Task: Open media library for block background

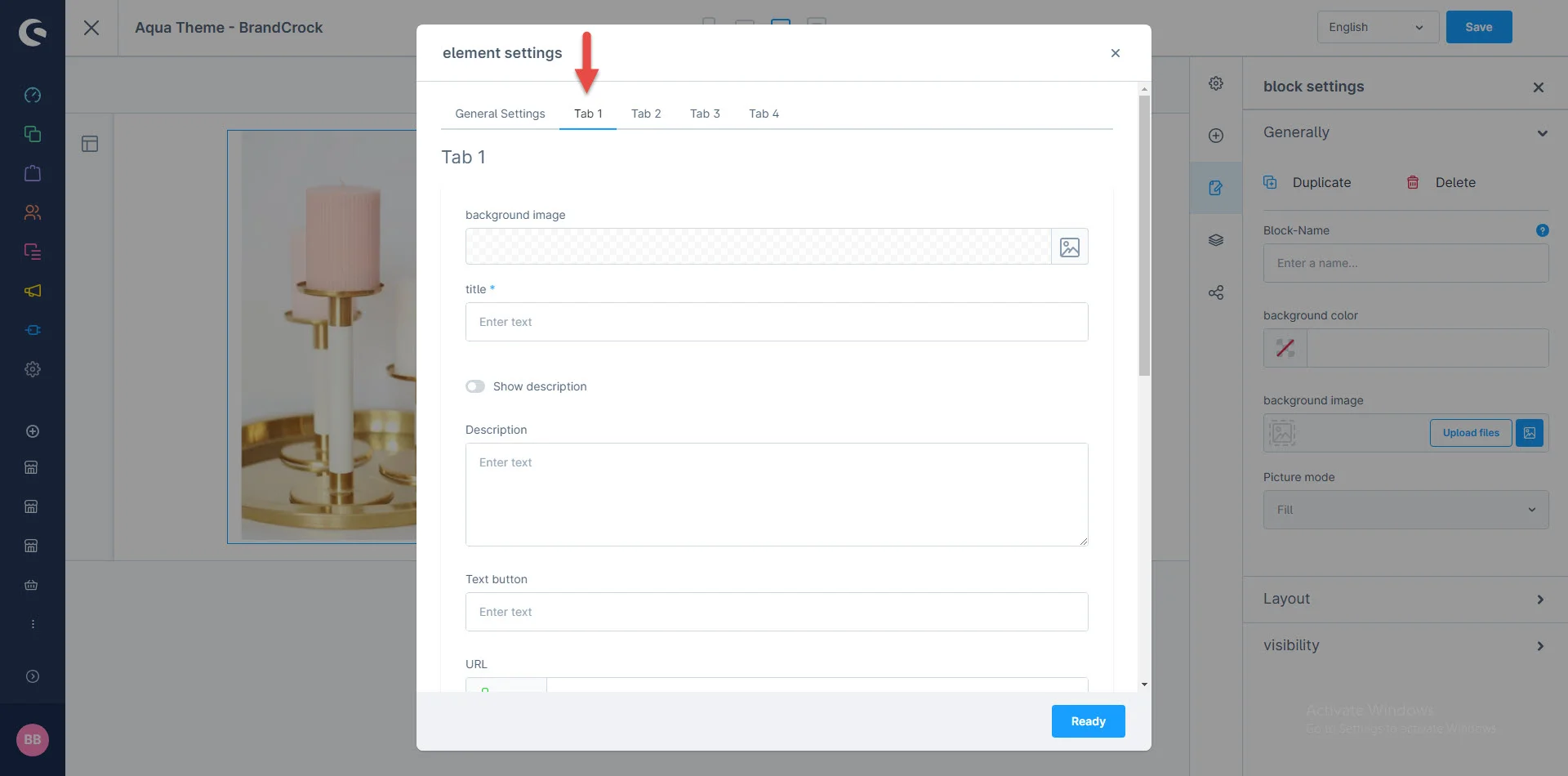Action: [1530, 433]
